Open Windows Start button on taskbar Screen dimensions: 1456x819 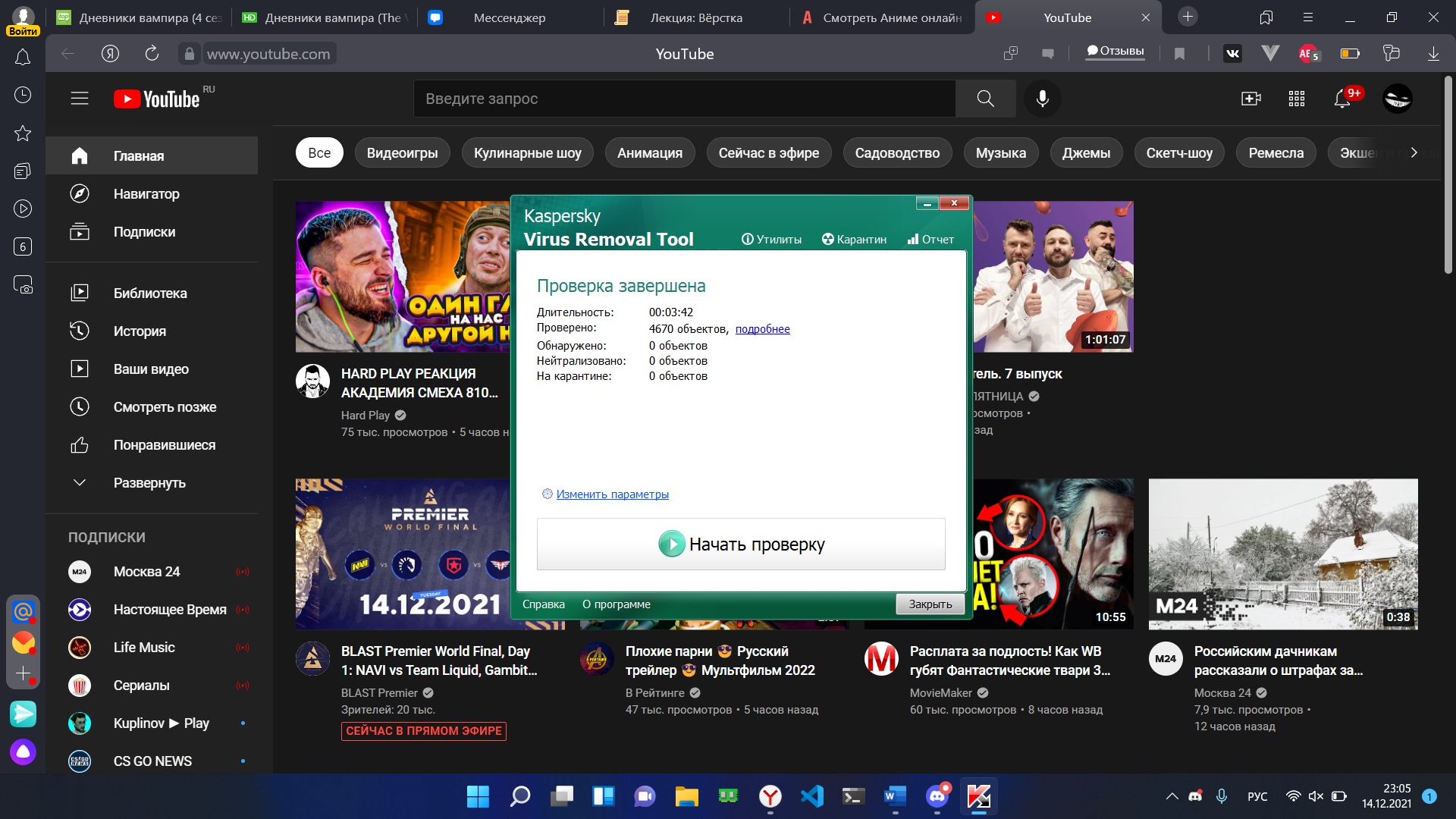[478, 796]
